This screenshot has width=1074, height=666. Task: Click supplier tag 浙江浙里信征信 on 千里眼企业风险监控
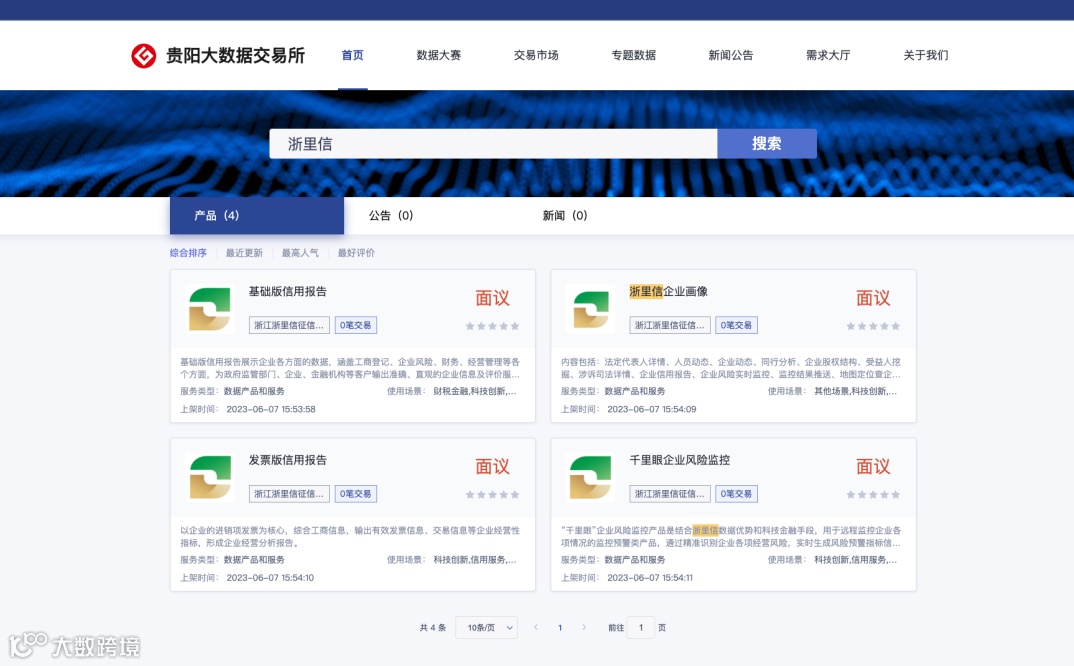point(670,494)
